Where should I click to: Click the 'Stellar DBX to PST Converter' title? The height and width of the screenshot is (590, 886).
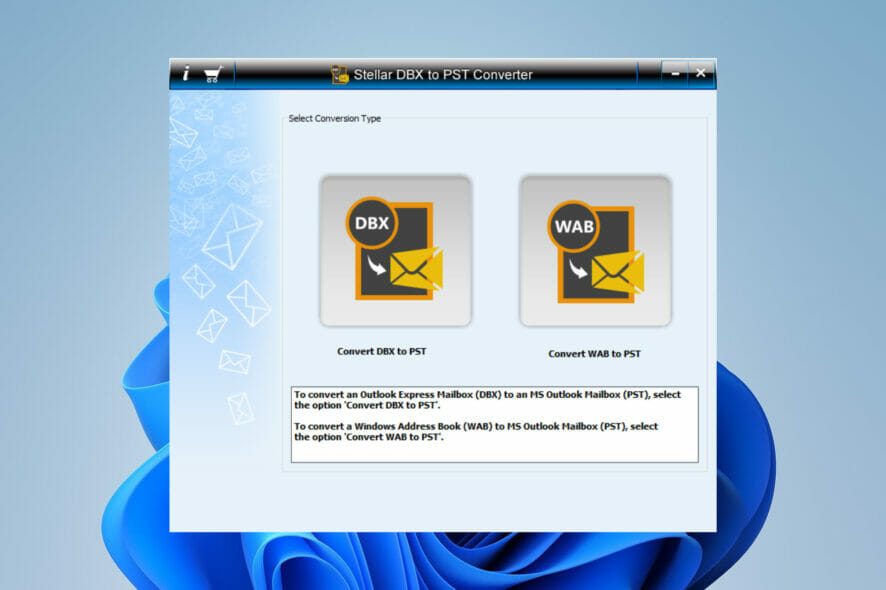point(443,75)
